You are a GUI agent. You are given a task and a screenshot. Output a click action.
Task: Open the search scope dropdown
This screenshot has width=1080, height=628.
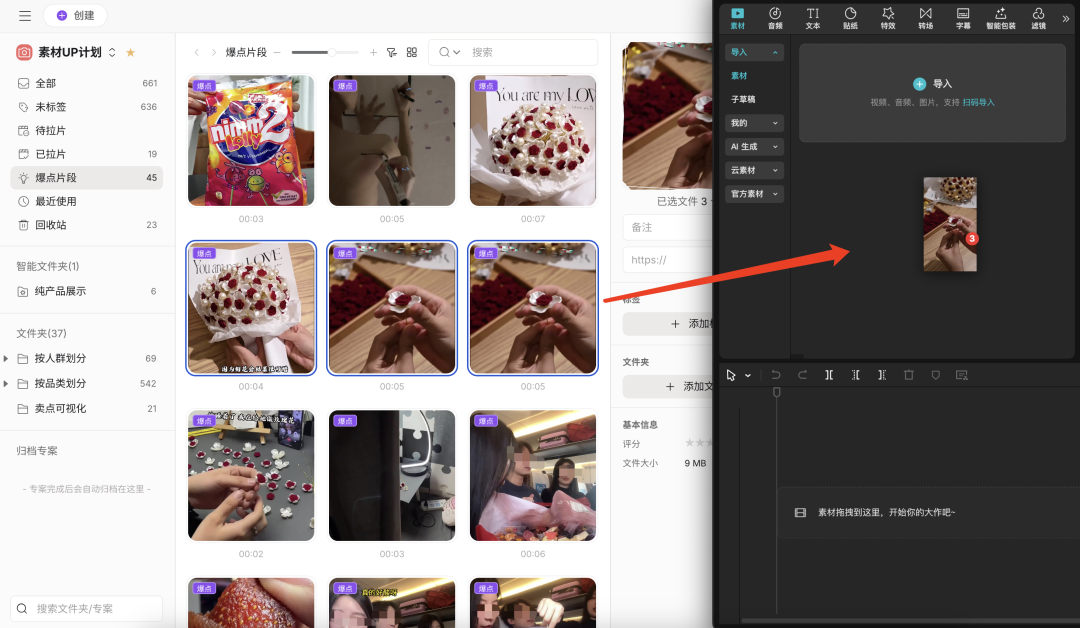[x=449, y=52]
